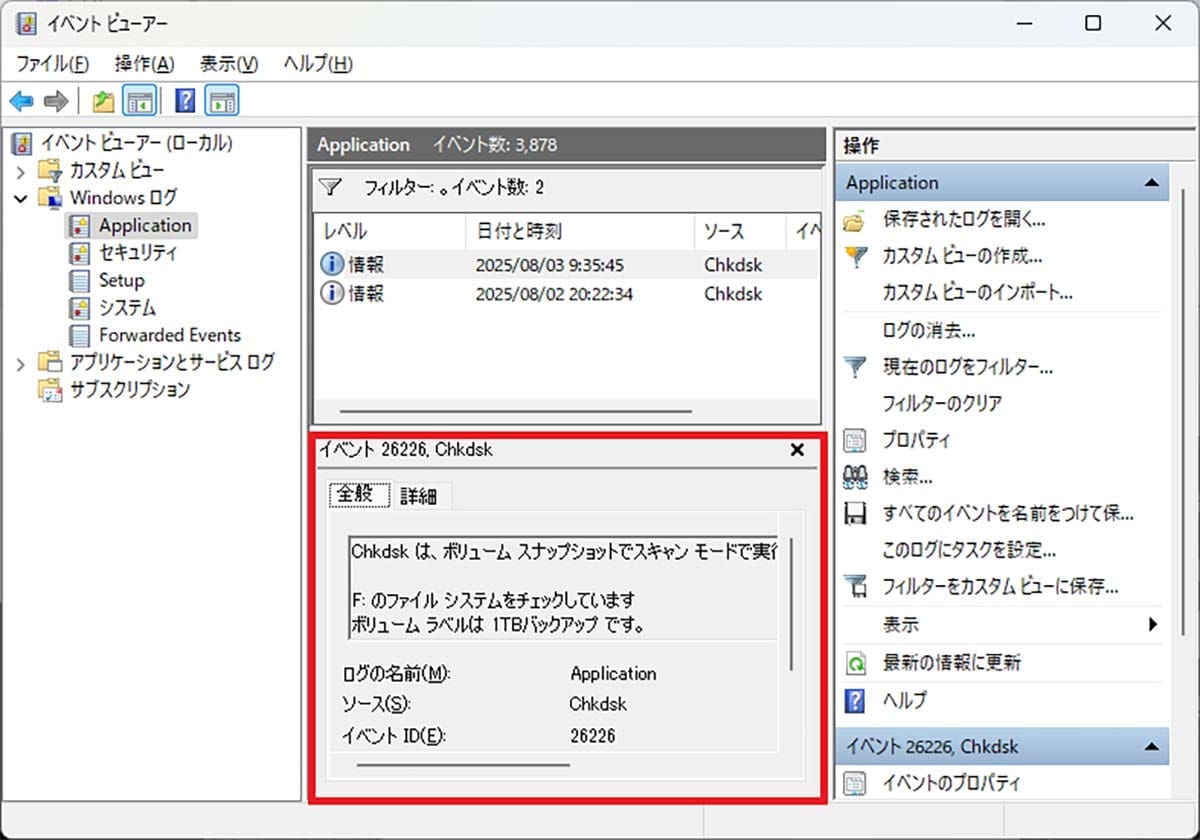
Task: Click 現在のログをフィルター... action
Action: tap(967, 367)
